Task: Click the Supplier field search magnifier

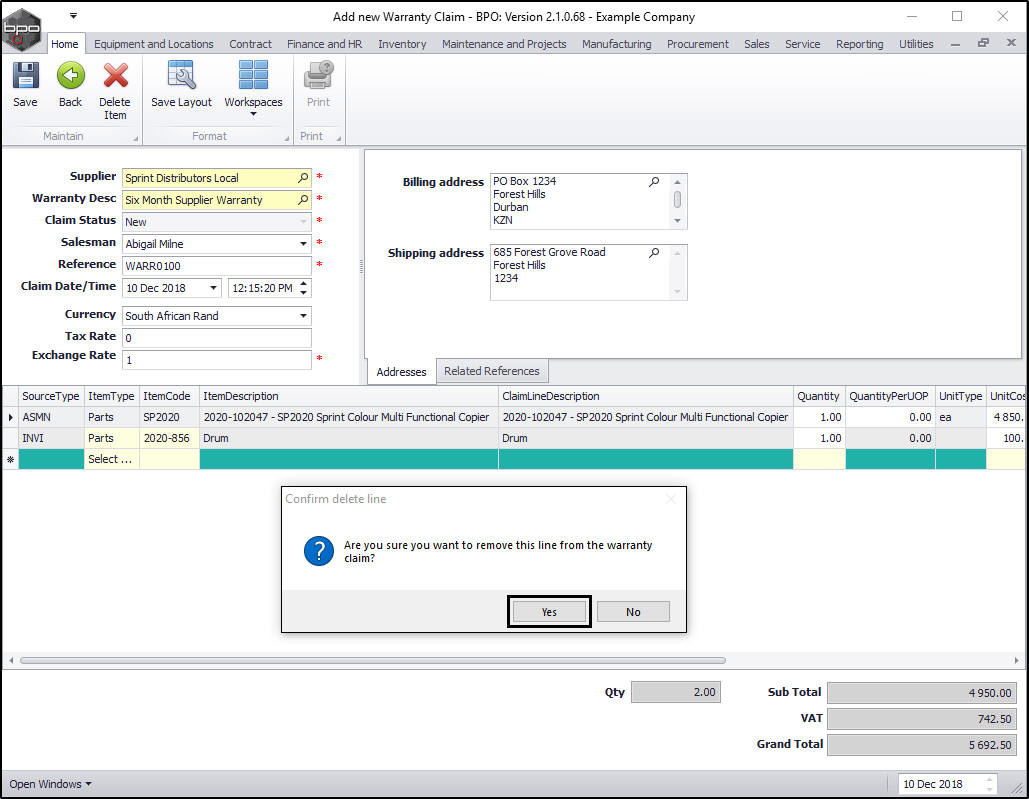Action: (303, 178)
